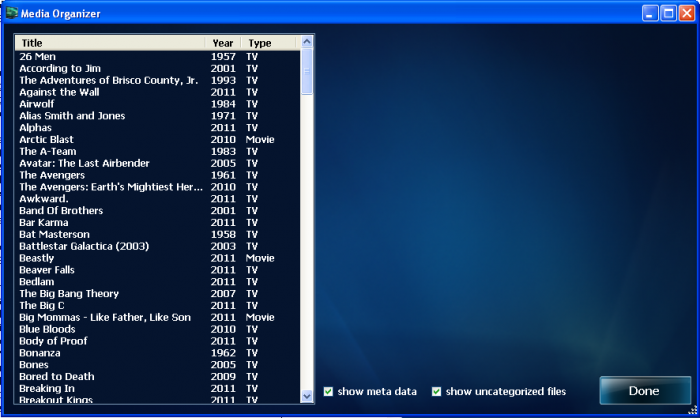The width and height of the screenshot is (700, 418).
Task: Select the Alphas entry
Action: pos(158,128)
